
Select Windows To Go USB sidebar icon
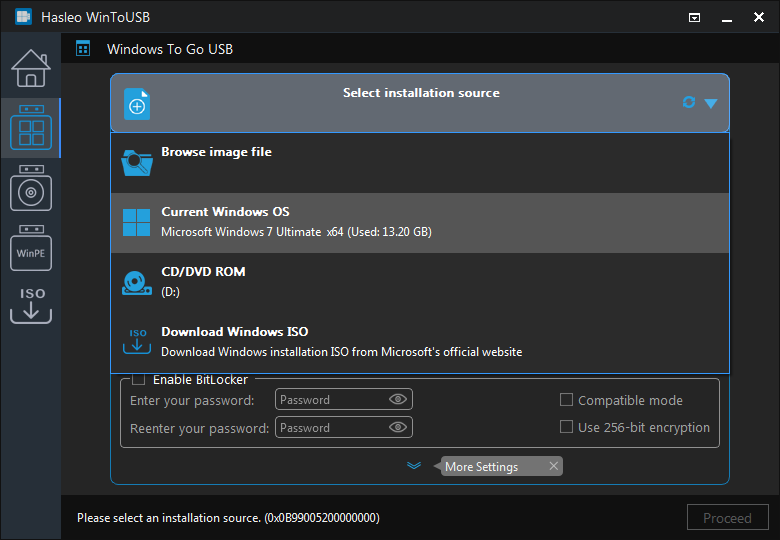(31, 128)
